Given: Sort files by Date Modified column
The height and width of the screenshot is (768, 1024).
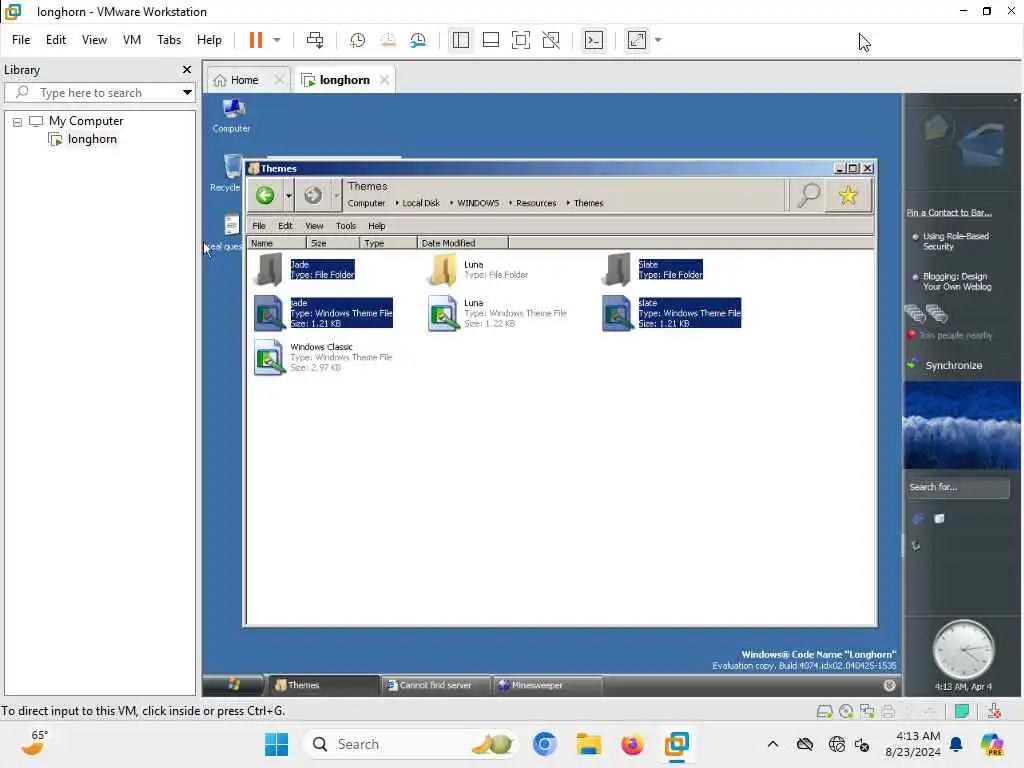Looking at the screenshot, I should tap(462, 243).
